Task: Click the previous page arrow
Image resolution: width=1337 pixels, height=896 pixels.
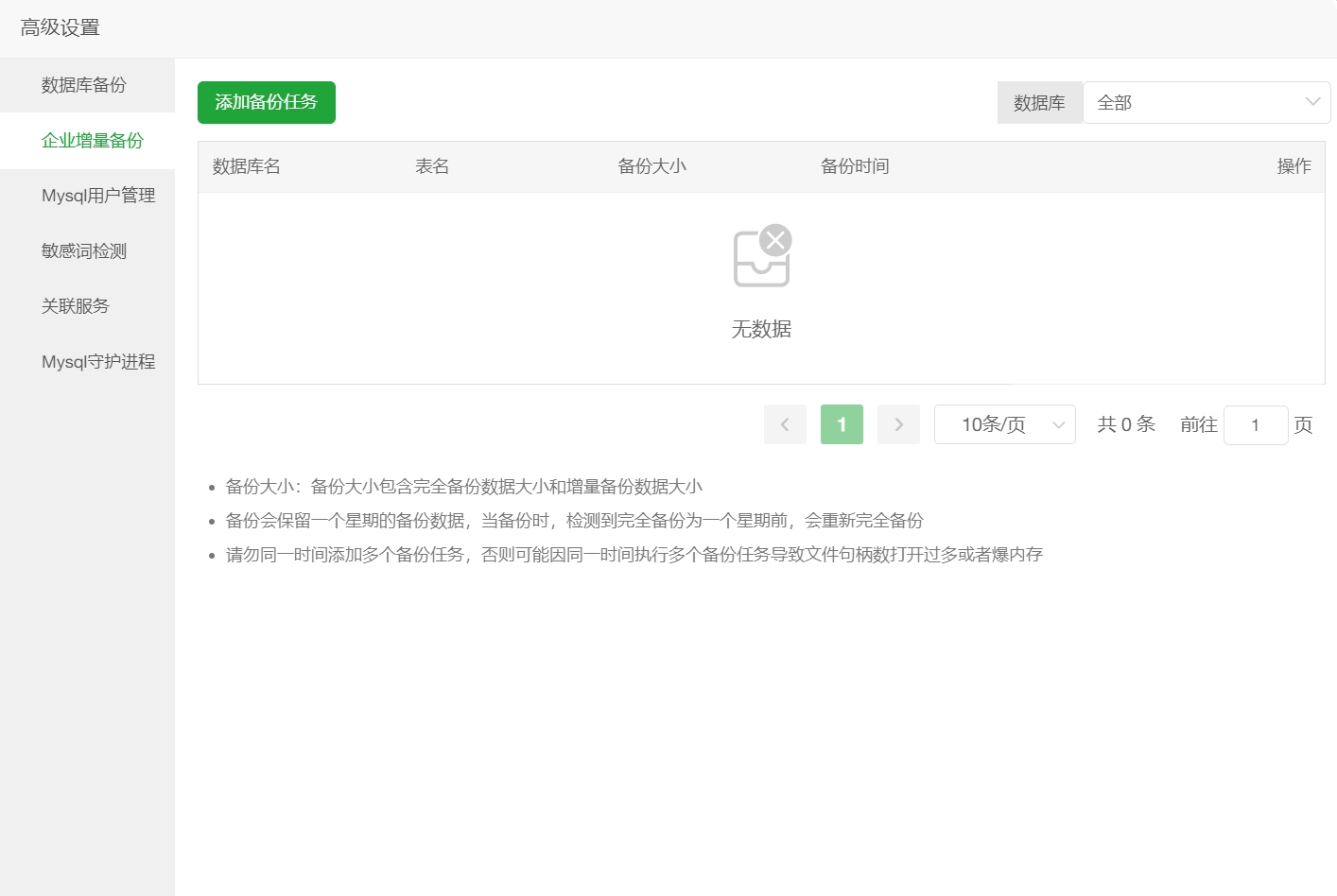Action: click(785, 423)
